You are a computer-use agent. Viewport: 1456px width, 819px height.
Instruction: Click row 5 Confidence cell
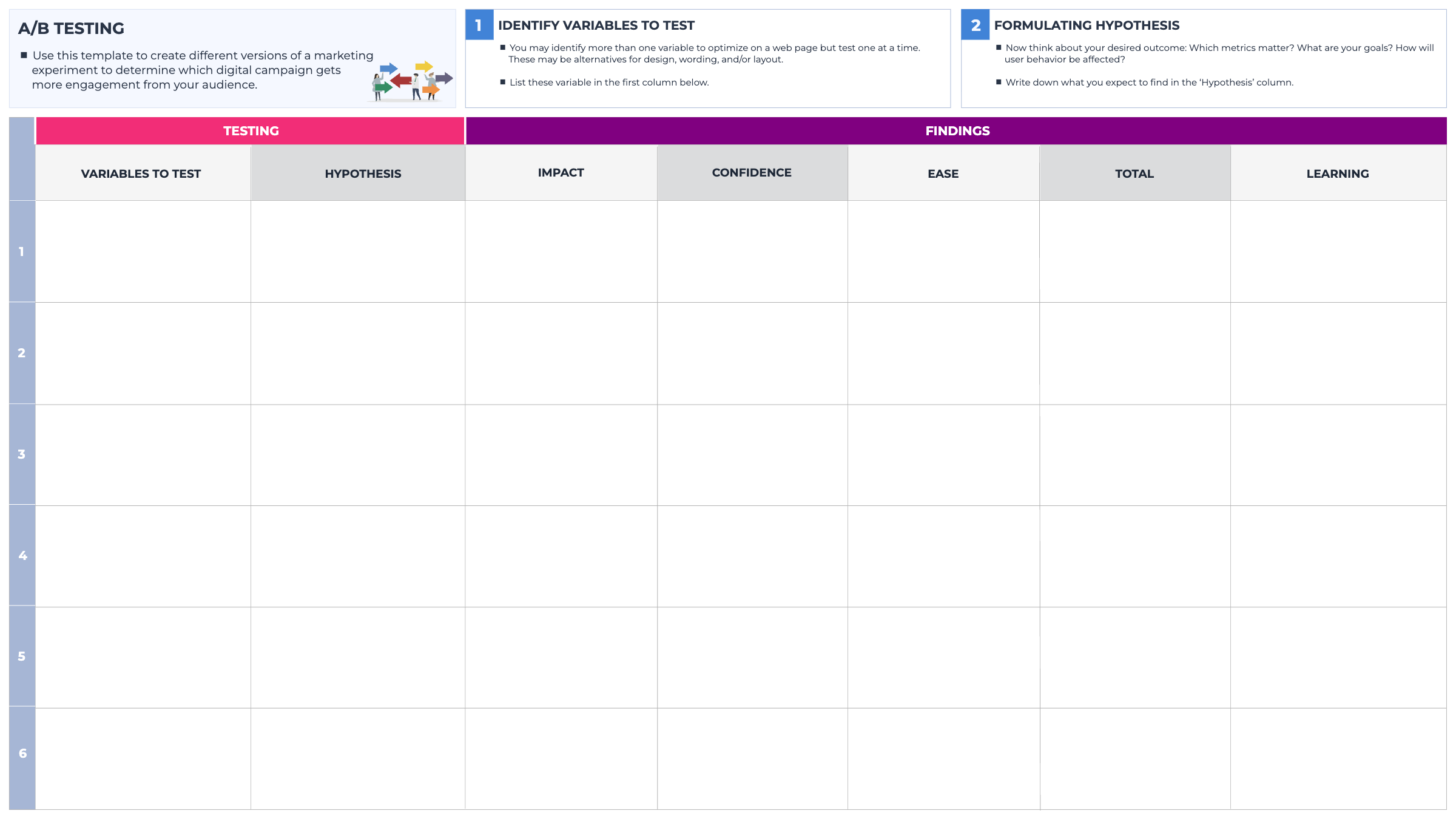(752, 658)
